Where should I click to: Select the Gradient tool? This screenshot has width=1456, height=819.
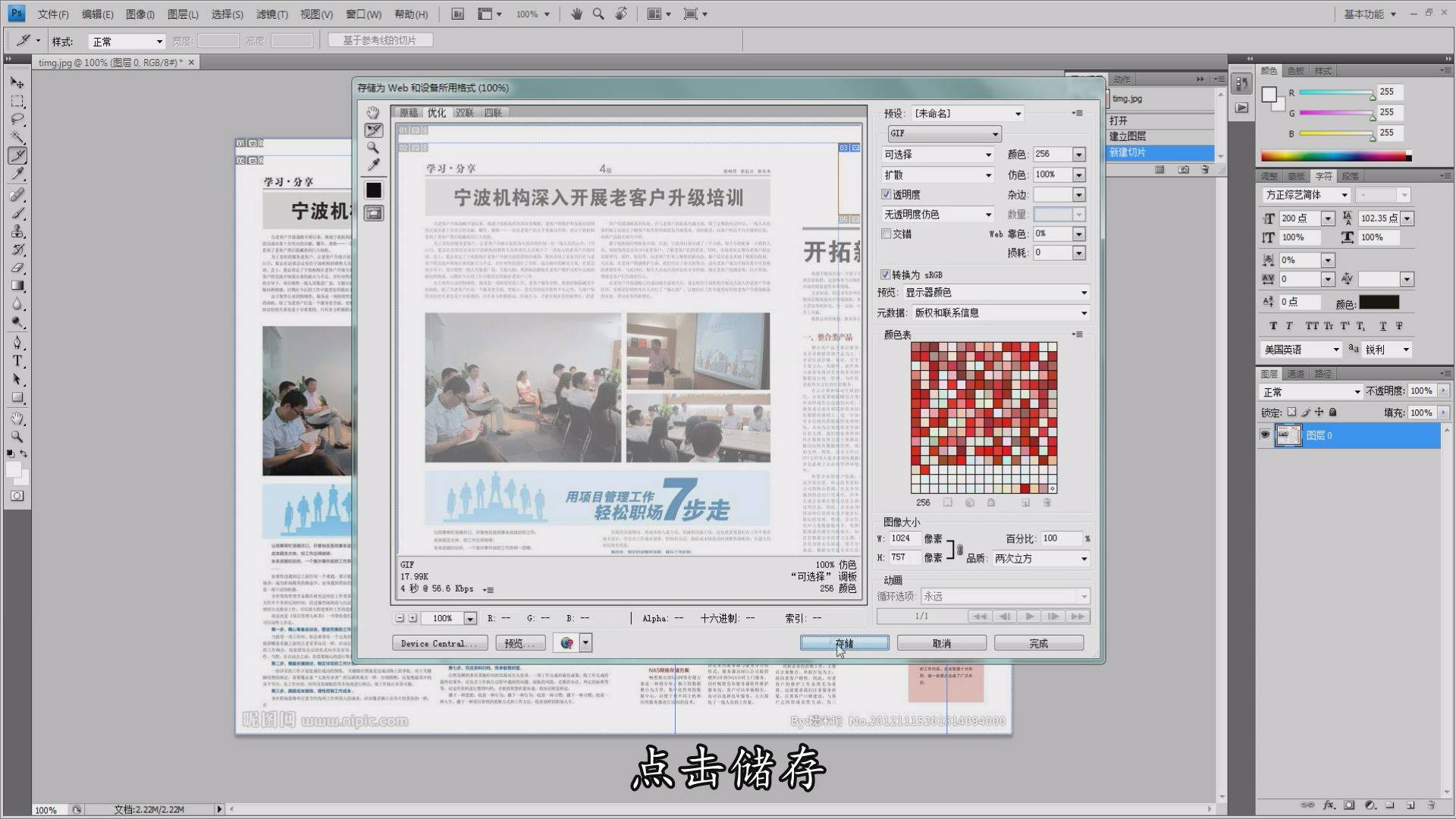coord(17,286)
